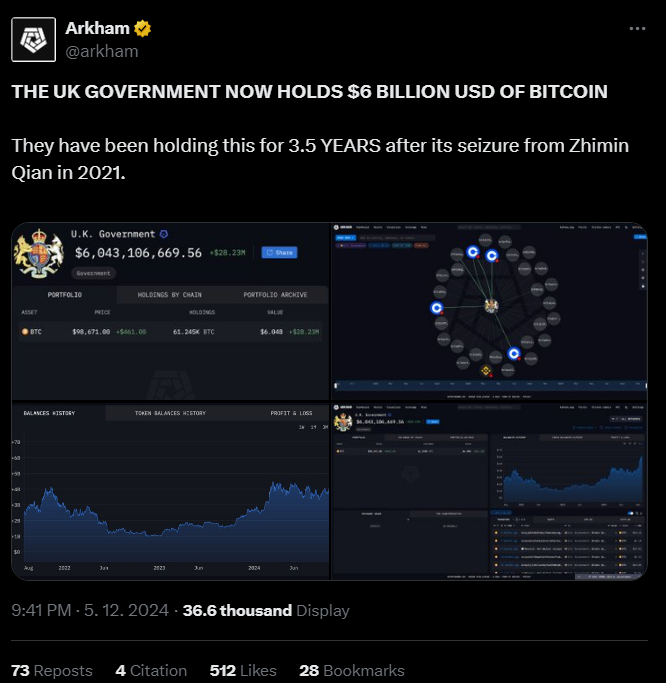Switch to the Portfolio tab

tap(64, 295)
